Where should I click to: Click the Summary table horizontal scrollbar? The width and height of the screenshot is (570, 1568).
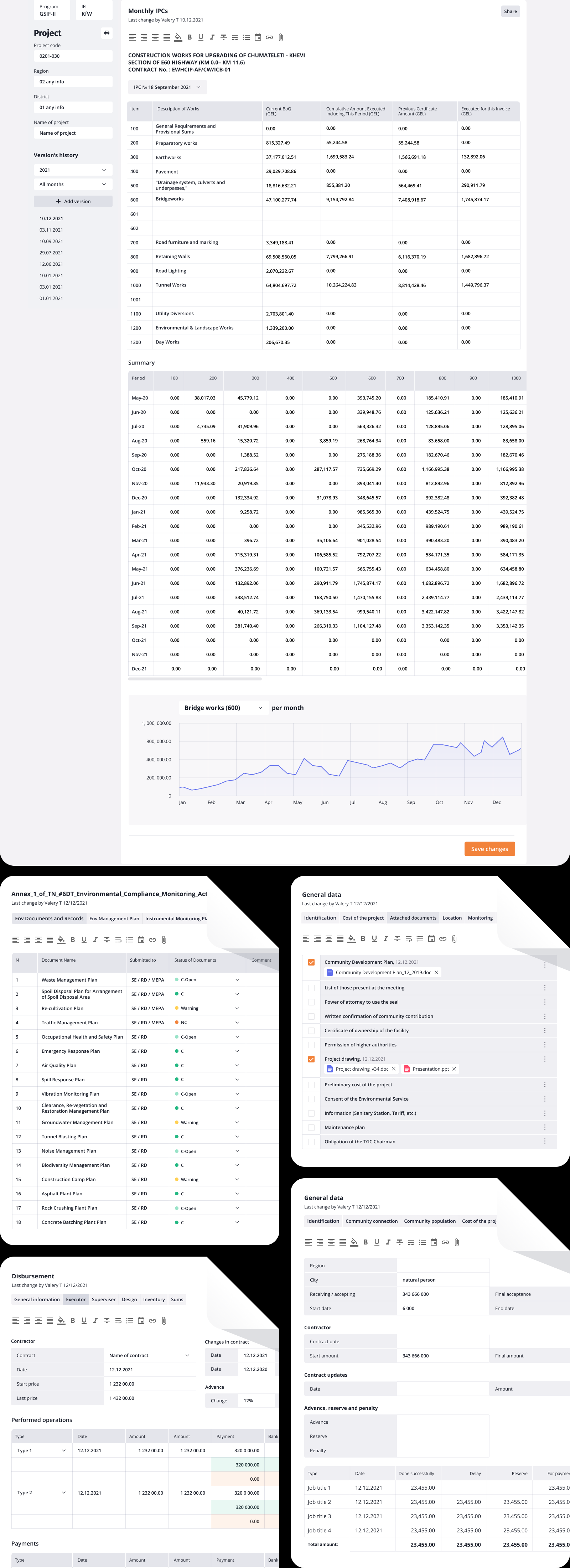pos(195,679)
